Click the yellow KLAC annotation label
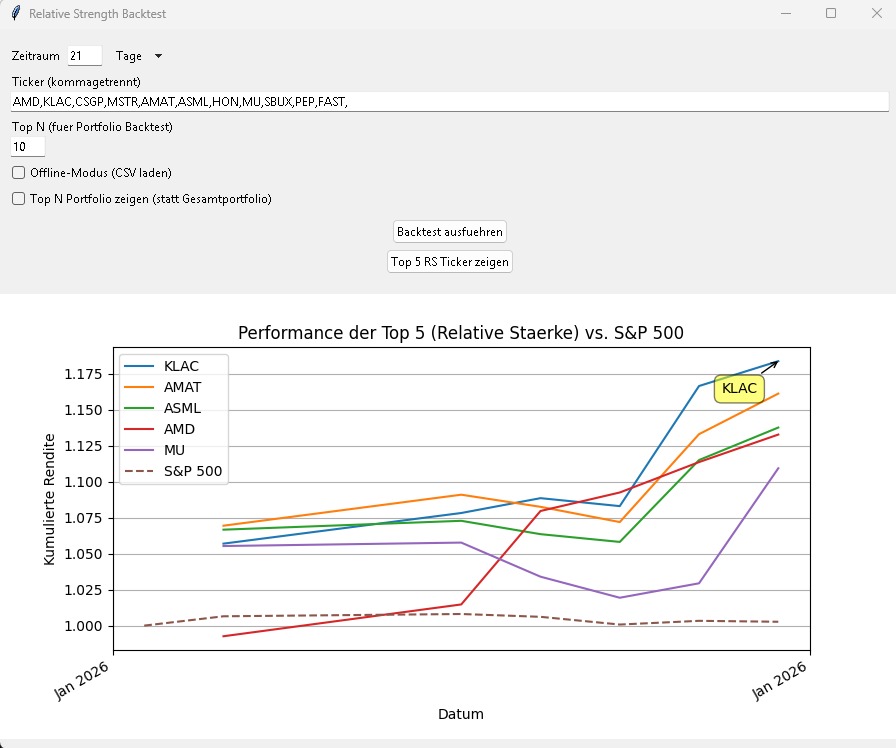The image size is (896, 748). [x=739, y=389]
